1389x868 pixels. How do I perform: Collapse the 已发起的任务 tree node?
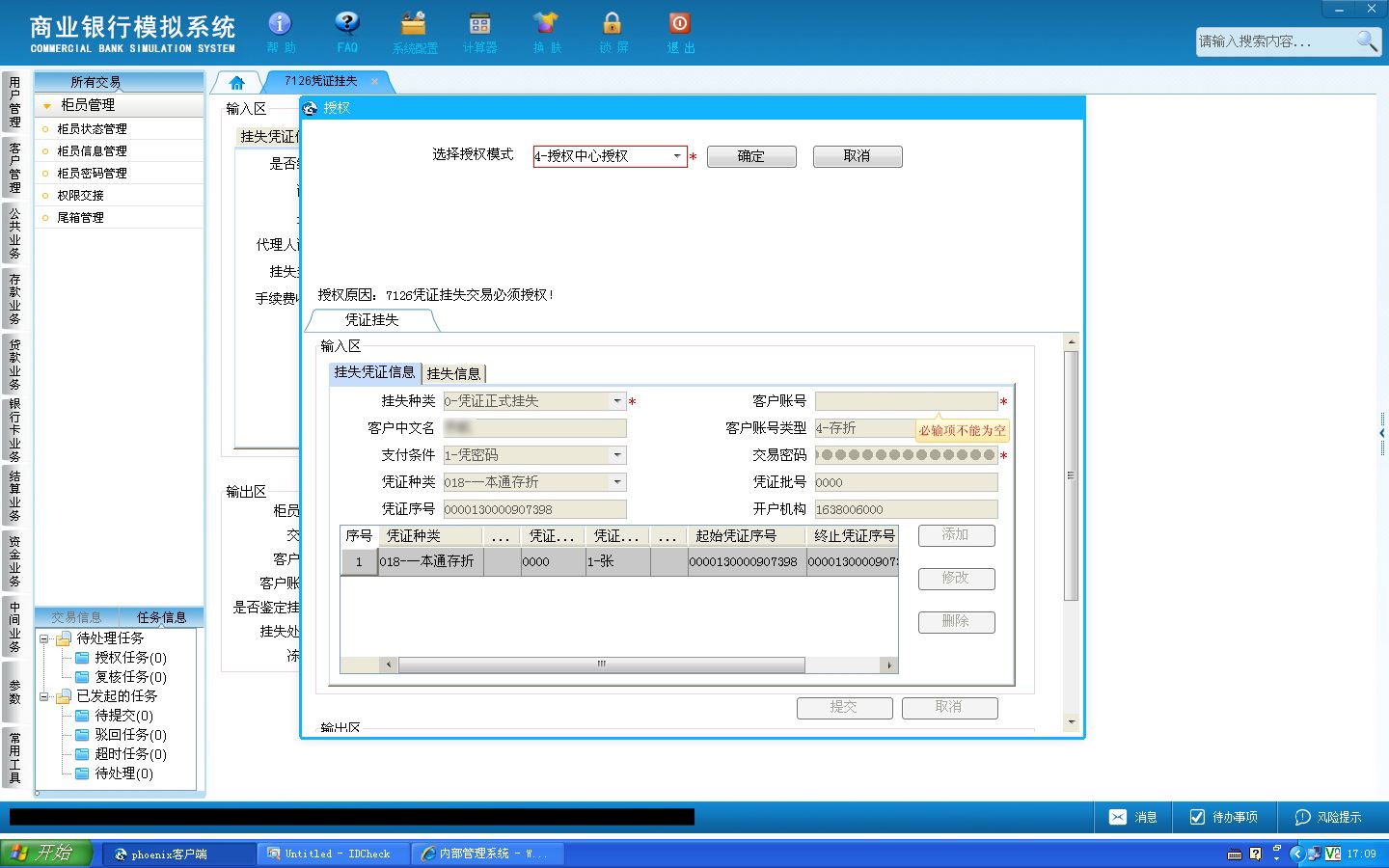tap(43, 696)
